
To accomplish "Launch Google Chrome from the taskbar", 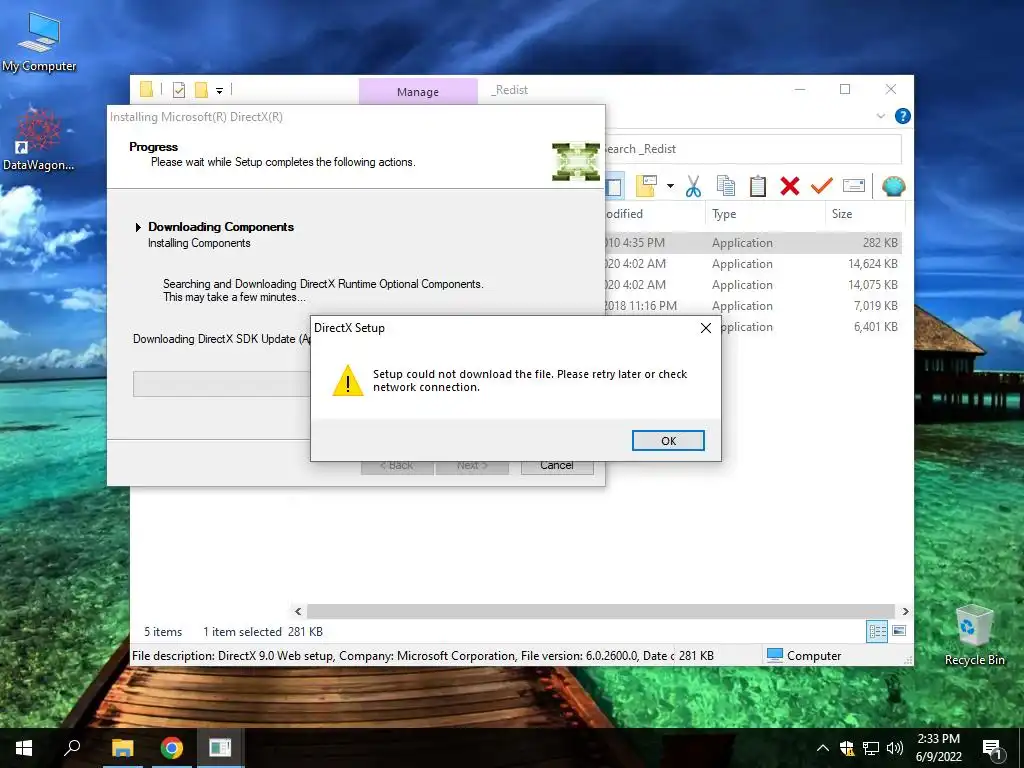I will click(x=172, y=748).
